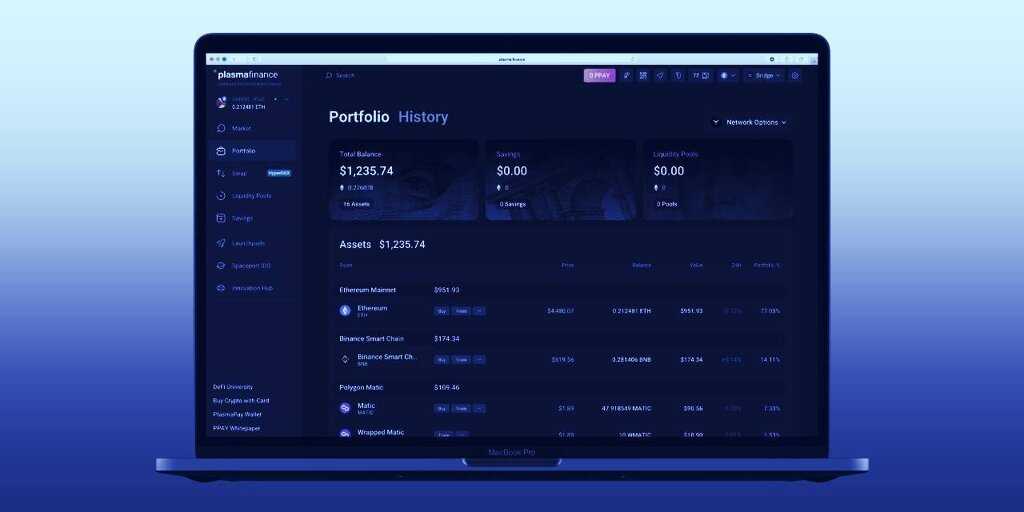Click the 0 Savings button
This screenshot has width=1024, height=512.
[x=513, y=204]
